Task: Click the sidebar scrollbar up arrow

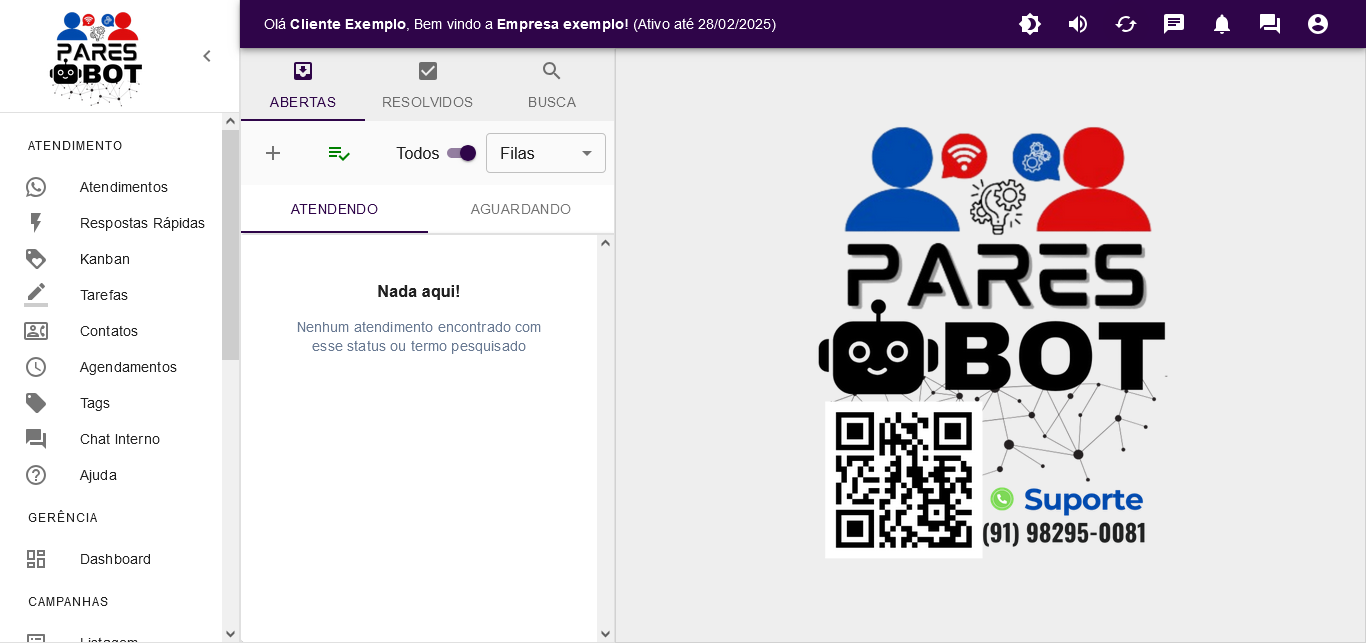Action: coord(230,121)
